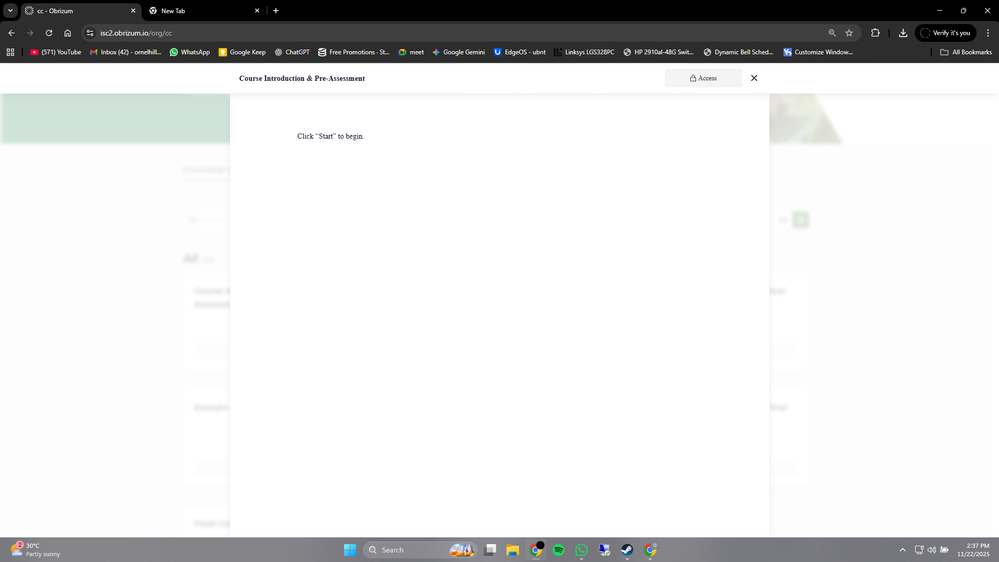This screenshot has width=999, height=562.
Task: Open a new browser tab
Action: (x=276, y=11)
